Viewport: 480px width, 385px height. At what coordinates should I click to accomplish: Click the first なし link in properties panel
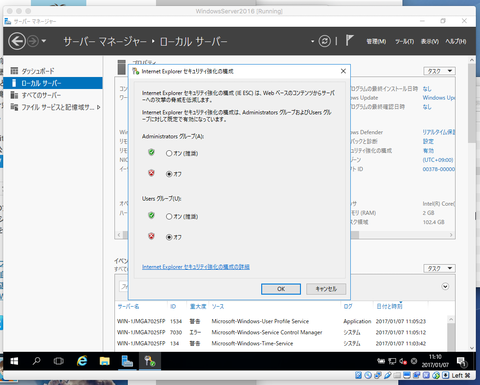click(427, 89)
